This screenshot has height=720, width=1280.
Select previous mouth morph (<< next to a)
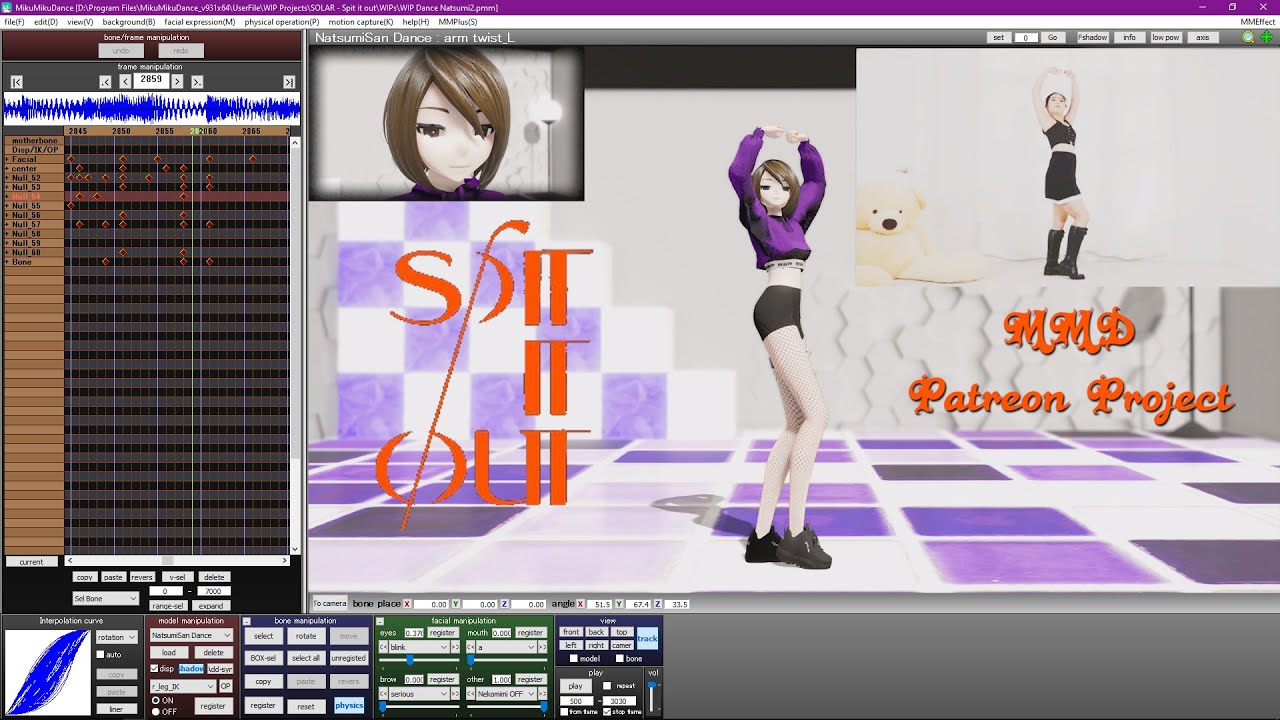(470, 647)
